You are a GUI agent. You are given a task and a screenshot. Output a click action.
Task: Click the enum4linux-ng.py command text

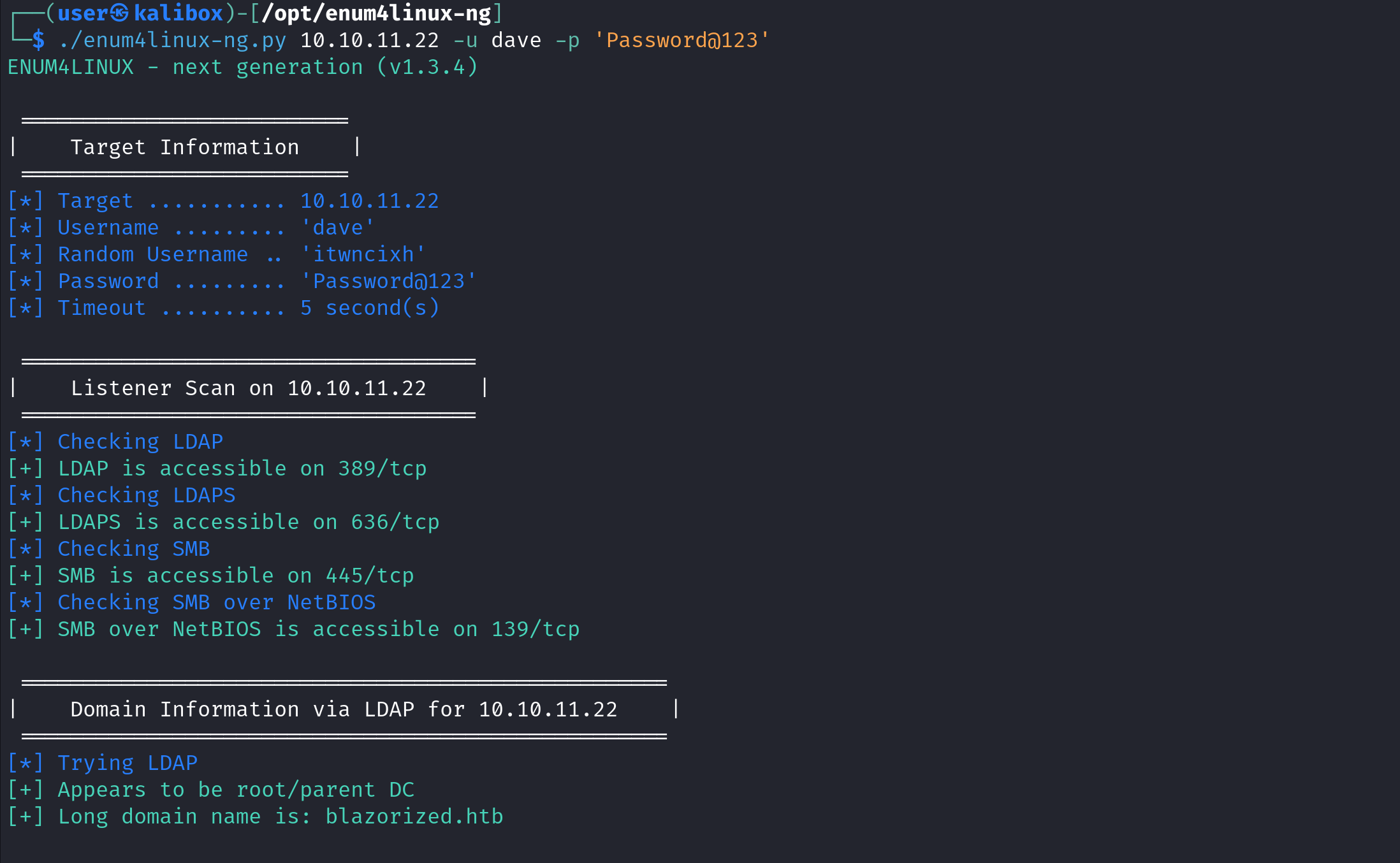click(x=172, y=40)
